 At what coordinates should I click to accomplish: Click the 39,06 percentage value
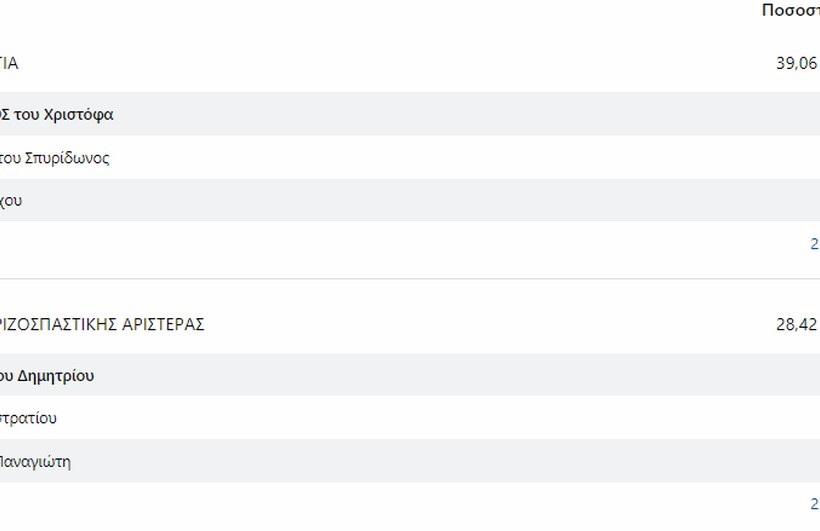click(x=796, y=64)
